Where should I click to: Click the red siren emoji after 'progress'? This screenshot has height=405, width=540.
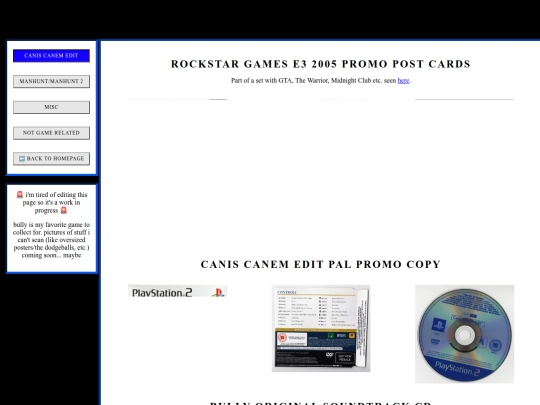tap(64, 210)
